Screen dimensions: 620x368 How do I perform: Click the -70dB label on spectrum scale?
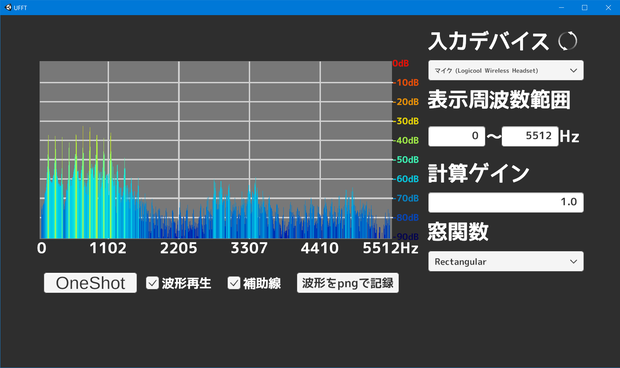point(407,198)
